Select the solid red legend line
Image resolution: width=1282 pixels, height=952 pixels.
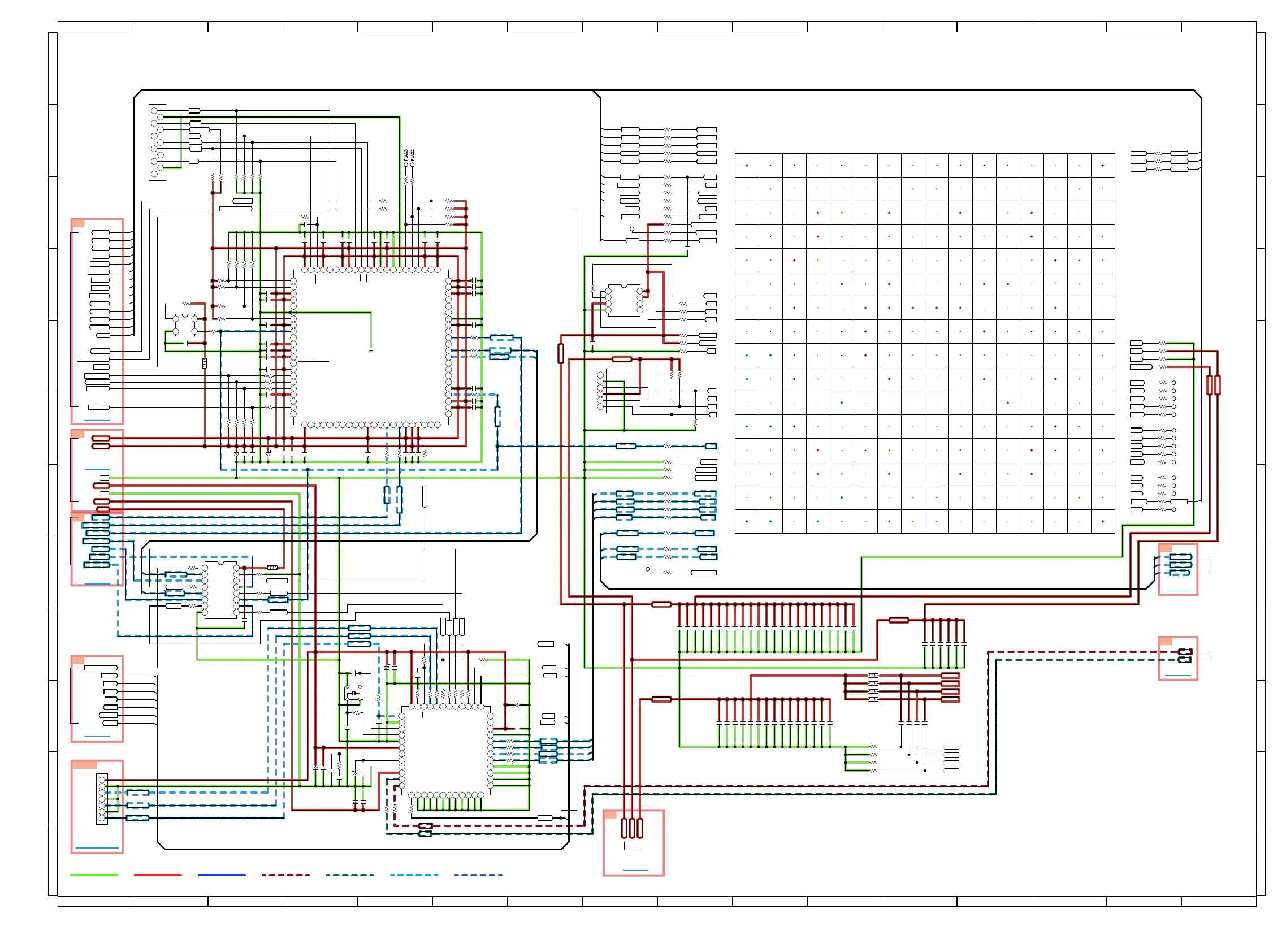click(158, 875)
